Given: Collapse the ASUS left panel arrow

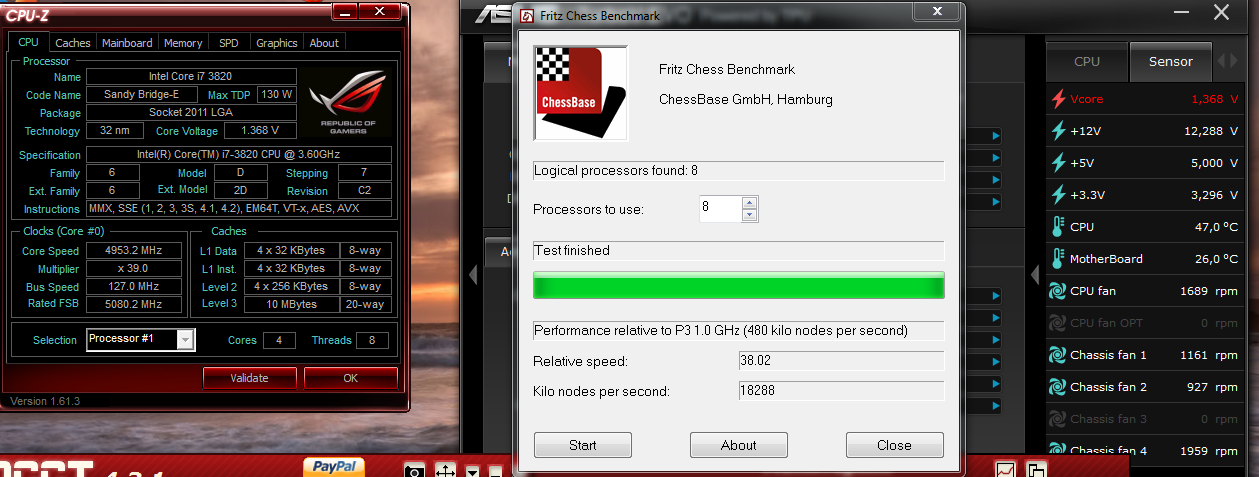Looking at the screenshot, I should pos(474,274).
